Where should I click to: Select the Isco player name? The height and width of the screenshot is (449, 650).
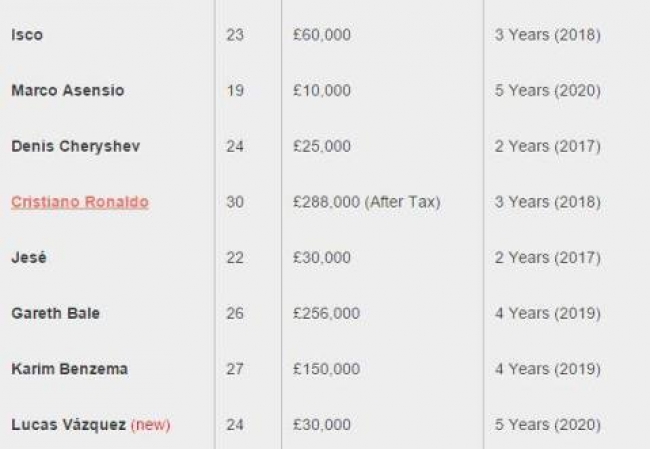27,35
